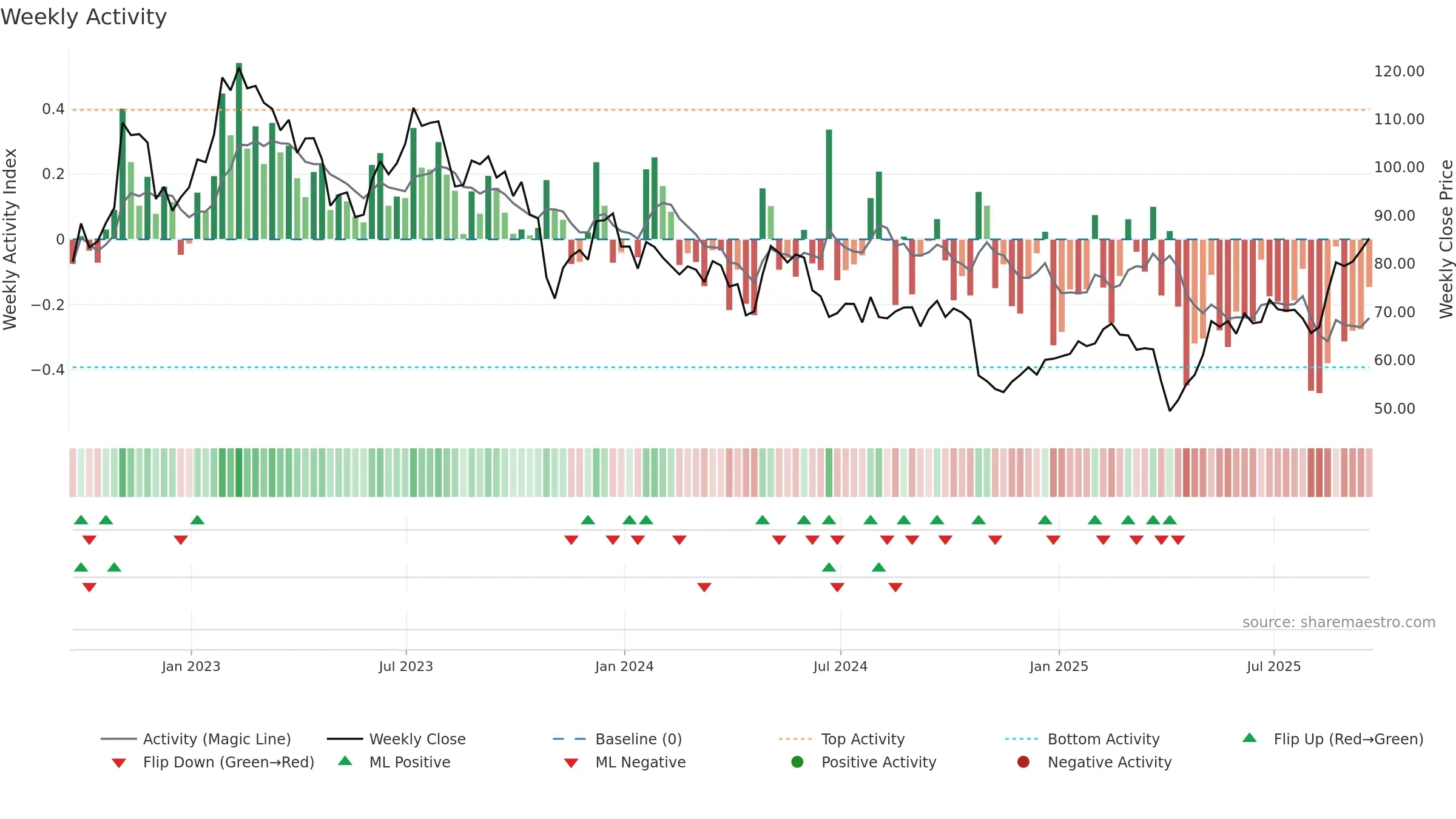Toggle Weekly Close legend entry
This screenshot has width=1456, height=819.
[x=396, y=739]
